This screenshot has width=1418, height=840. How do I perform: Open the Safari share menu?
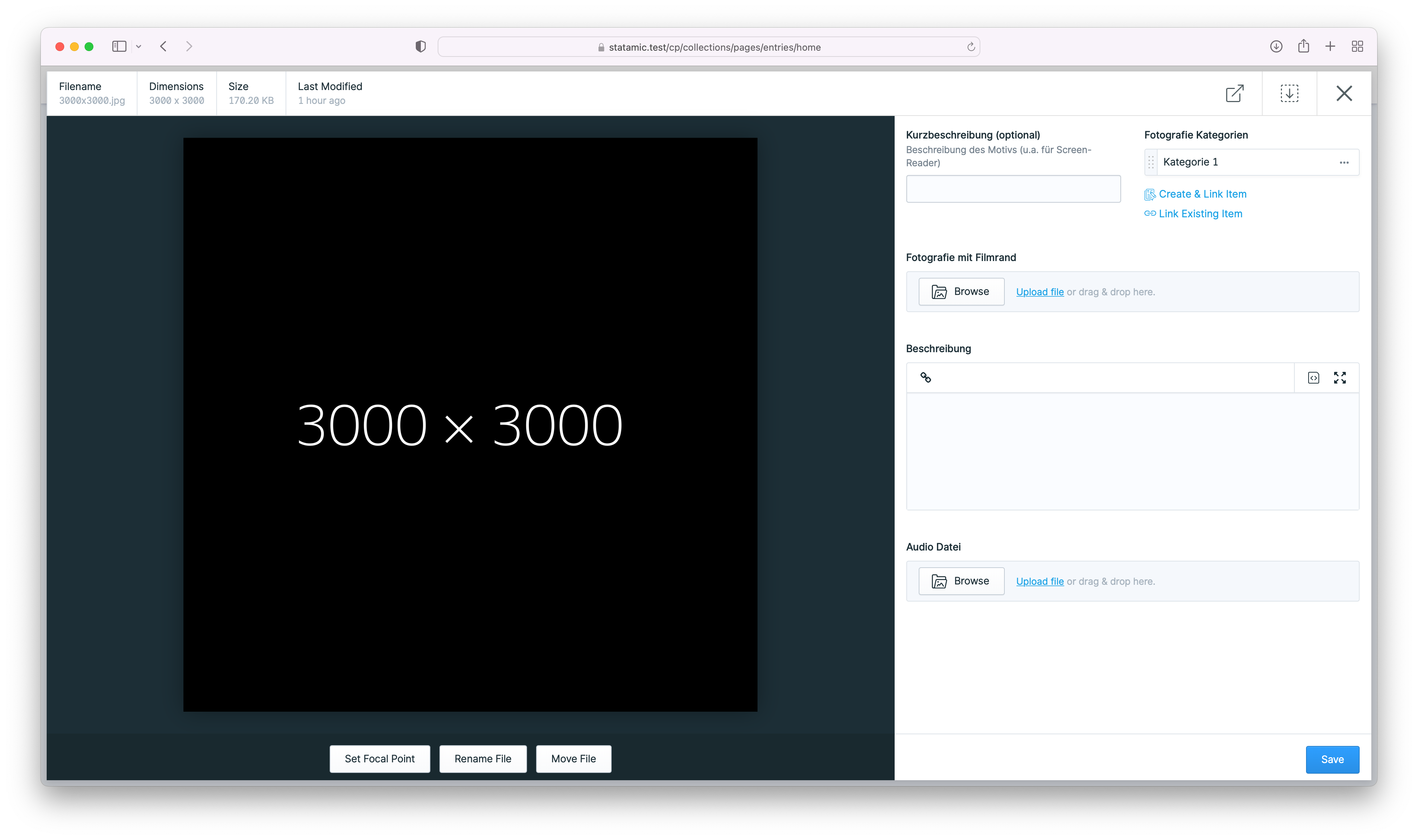click(1303, 46)
